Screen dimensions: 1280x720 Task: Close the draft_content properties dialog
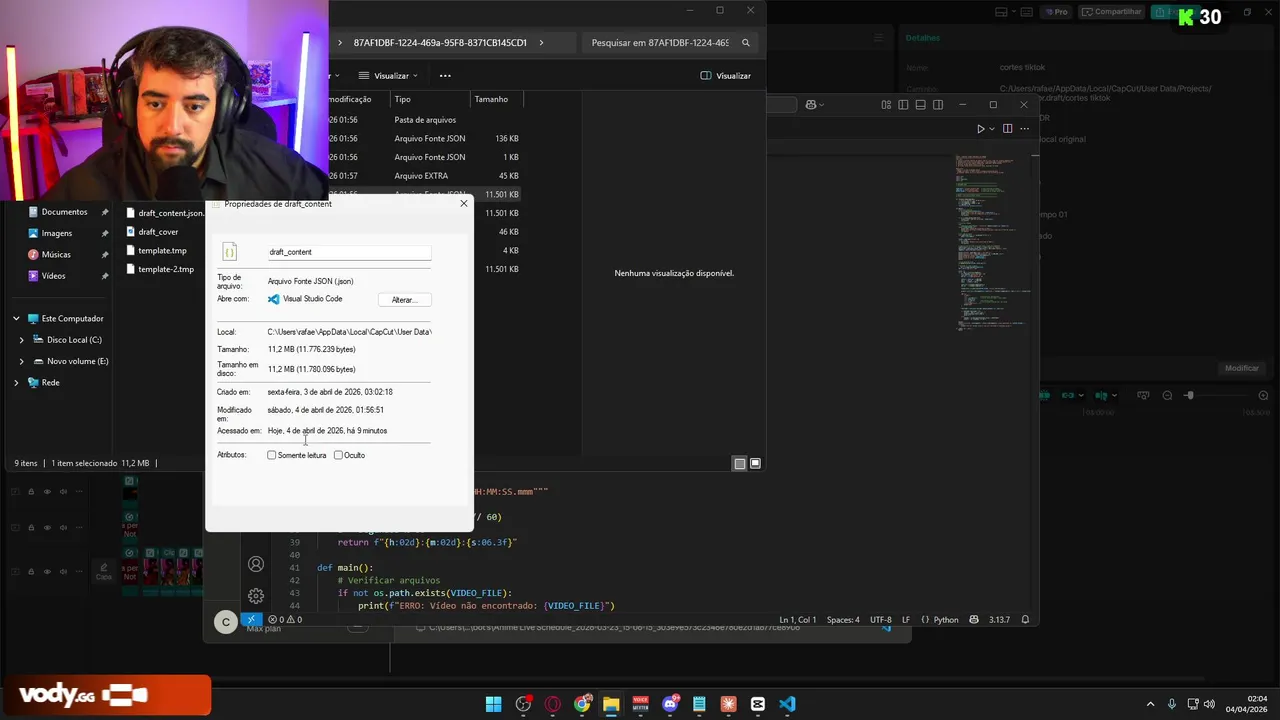(463, 204)
